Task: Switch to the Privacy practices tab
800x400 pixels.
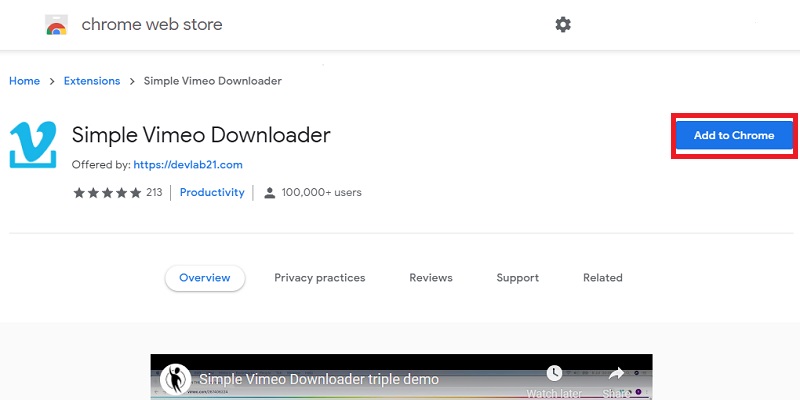Action: tap(320, 278)
